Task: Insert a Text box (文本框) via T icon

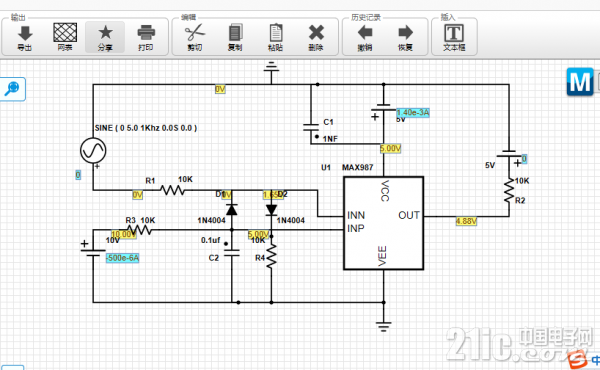Action: (454, 33)
